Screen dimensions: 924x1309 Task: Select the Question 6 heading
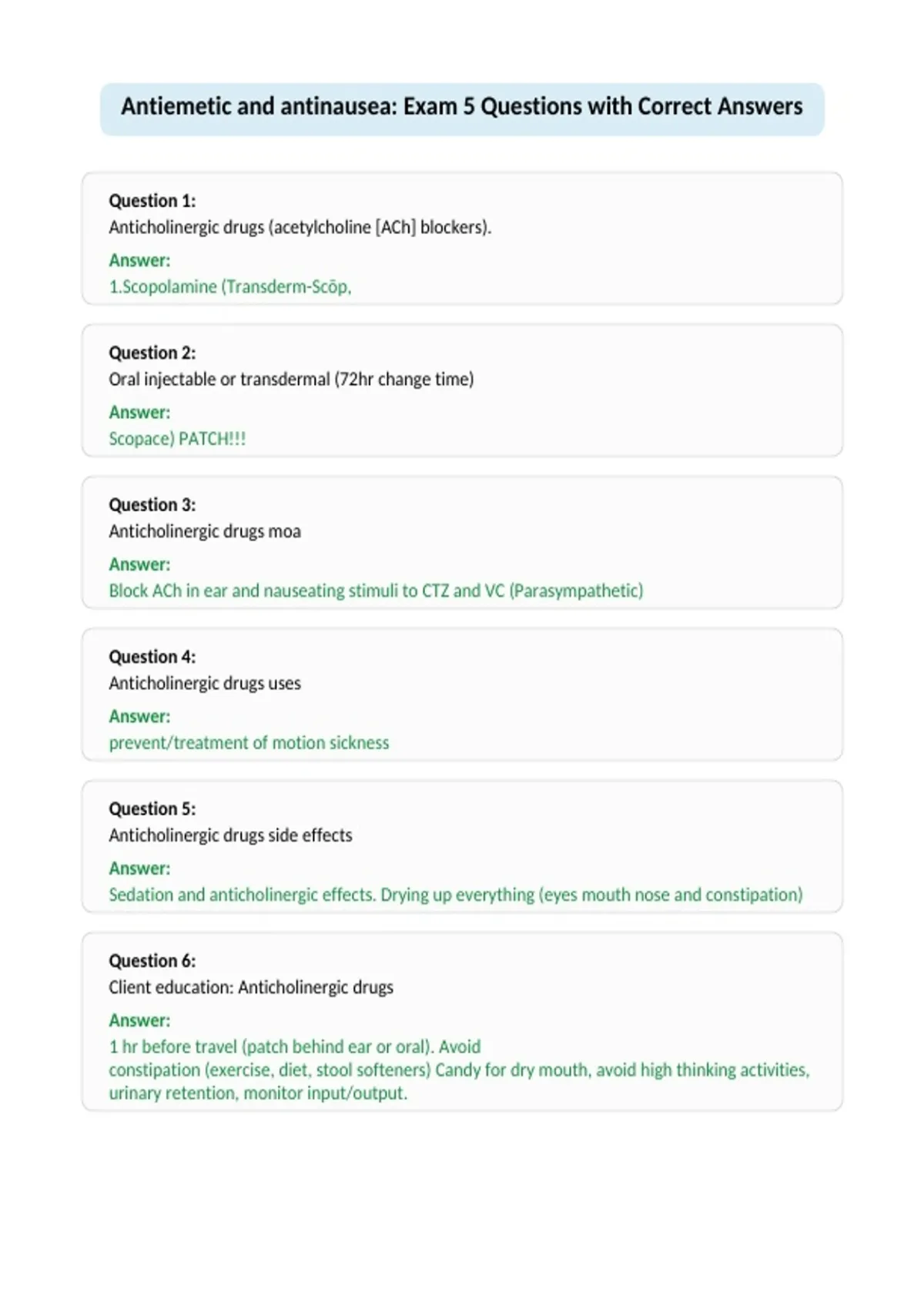(152, 961)
